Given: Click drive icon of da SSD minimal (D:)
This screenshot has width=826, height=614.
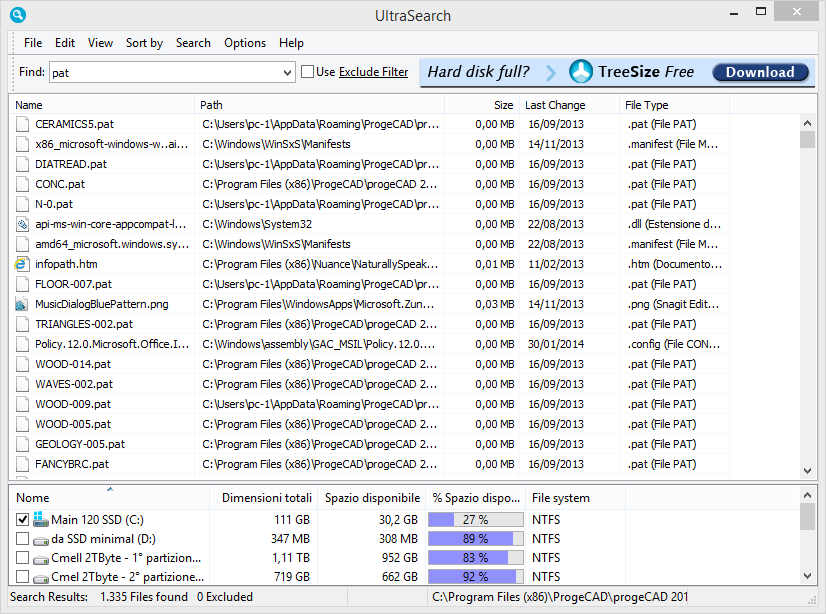Looking at the screenshot, I should point(41,540).
